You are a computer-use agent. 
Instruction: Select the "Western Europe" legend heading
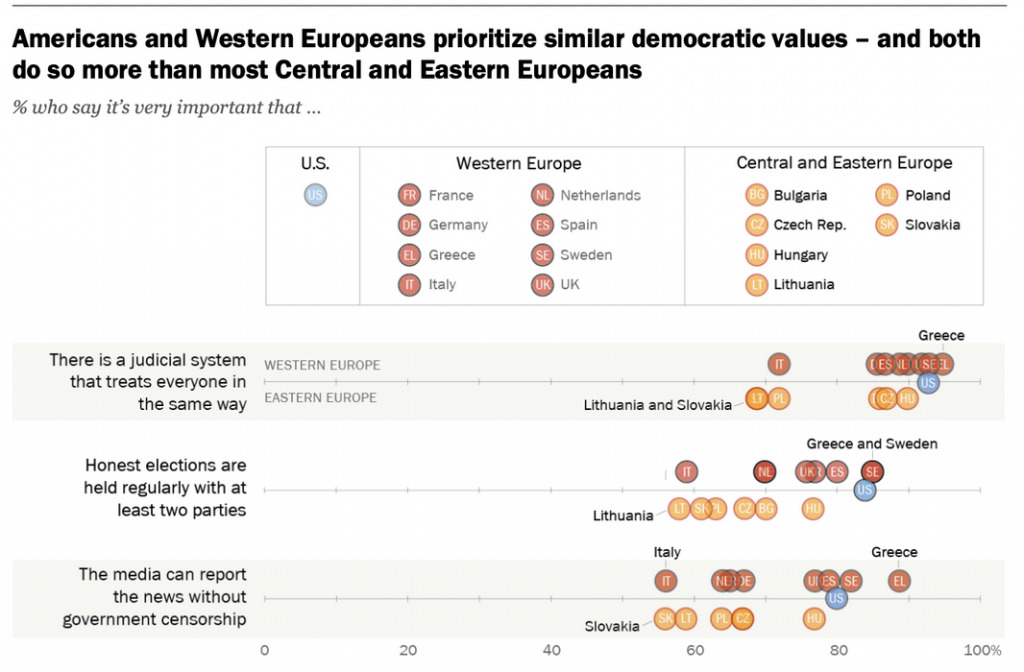[x=518, y=163]
